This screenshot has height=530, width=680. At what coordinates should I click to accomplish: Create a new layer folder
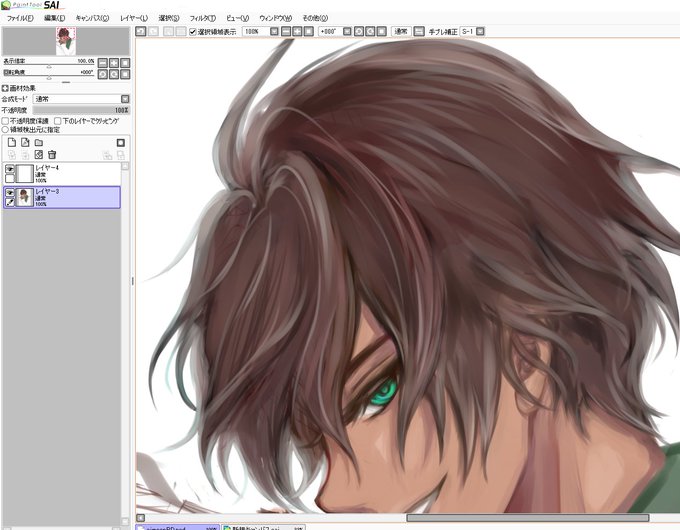pos(39,142)
